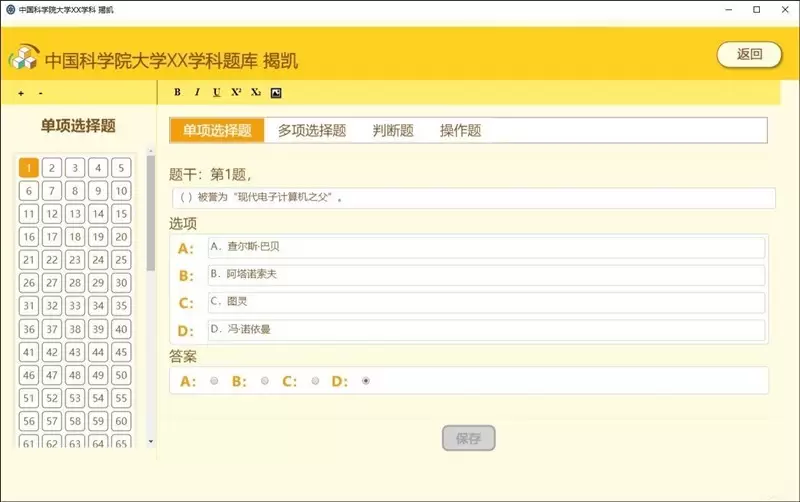Switch to the 单项选择题 tab
This screenshot has width=800, height=502.
tap(217, 131)
